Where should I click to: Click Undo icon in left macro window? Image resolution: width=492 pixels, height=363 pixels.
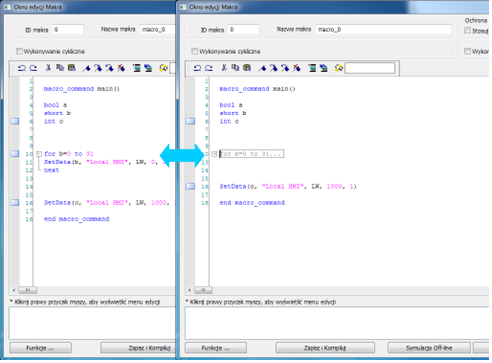[x=22, y=68]
